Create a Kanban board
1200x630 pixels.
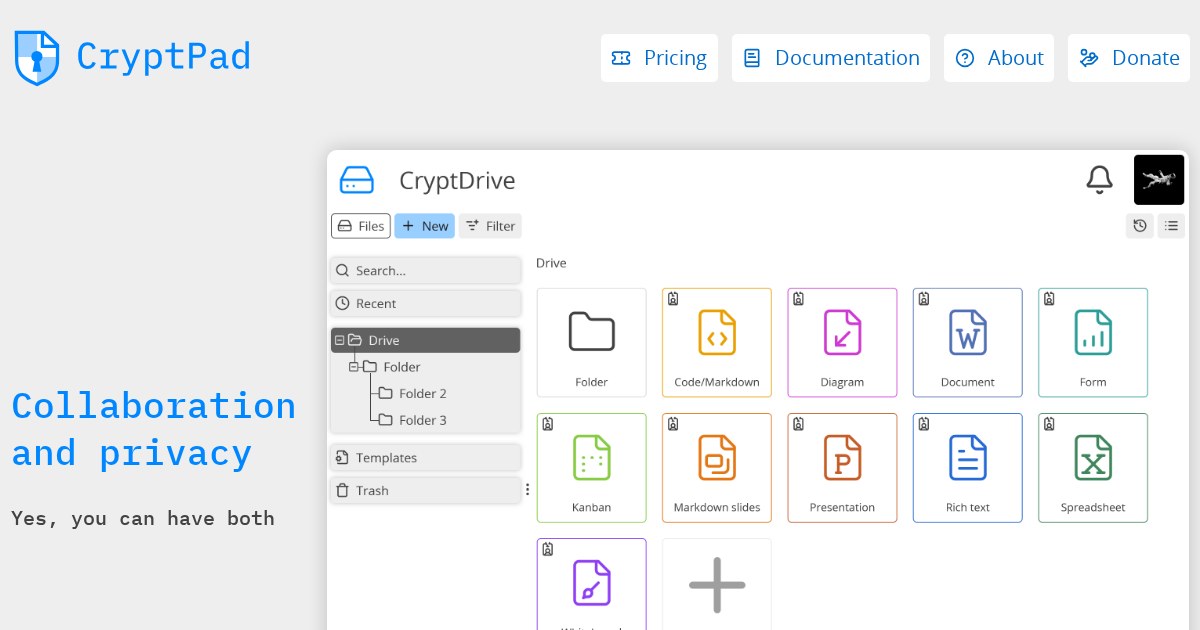tap(592, 468)
